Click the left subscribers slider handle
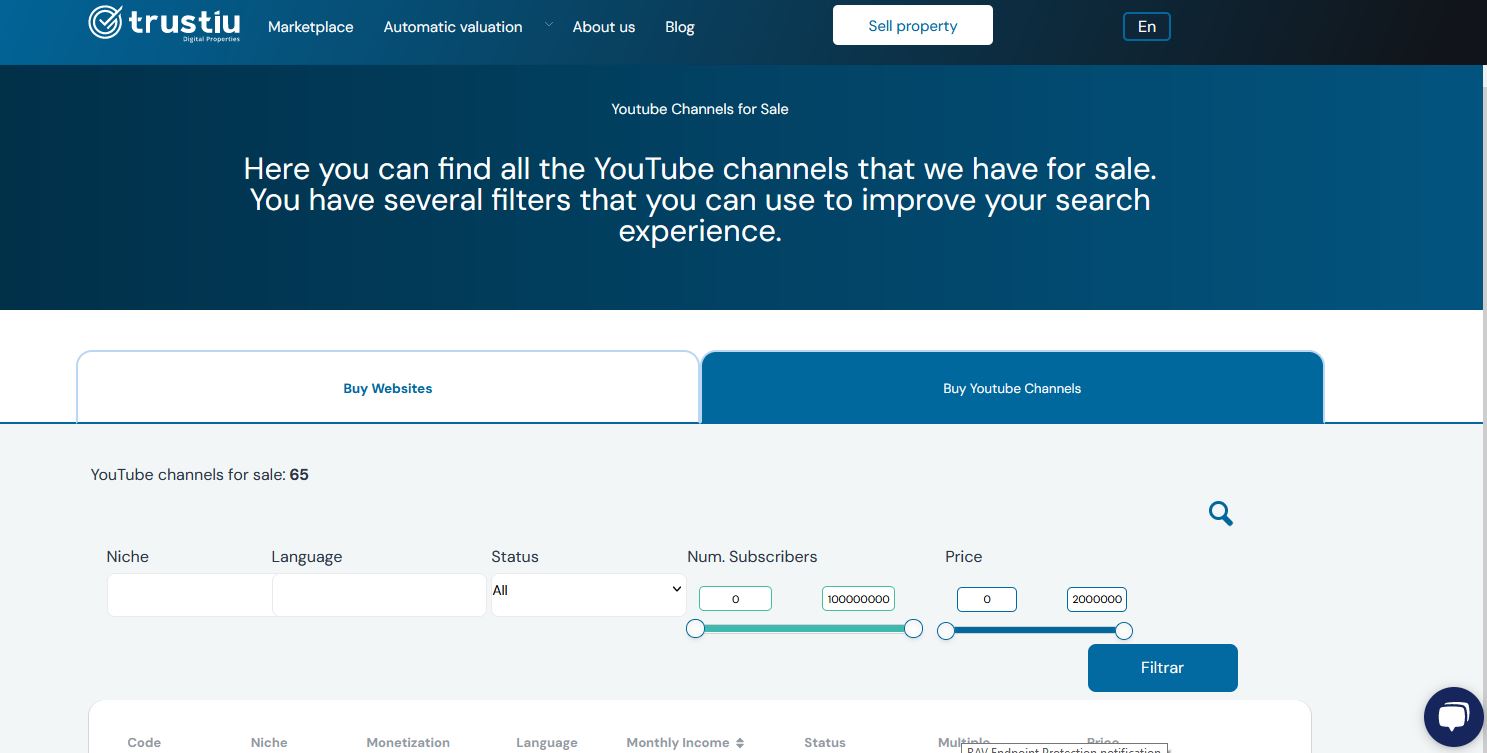 (x=696, y=629)
